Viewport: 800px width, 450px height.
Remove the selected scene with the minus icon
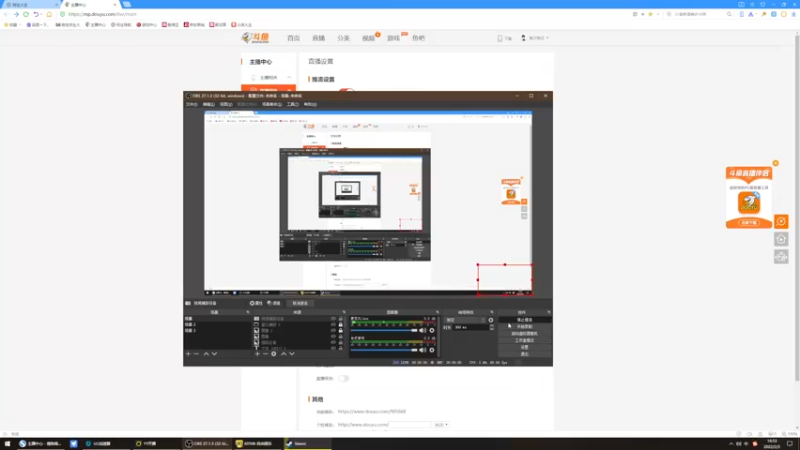click(196, 354)
